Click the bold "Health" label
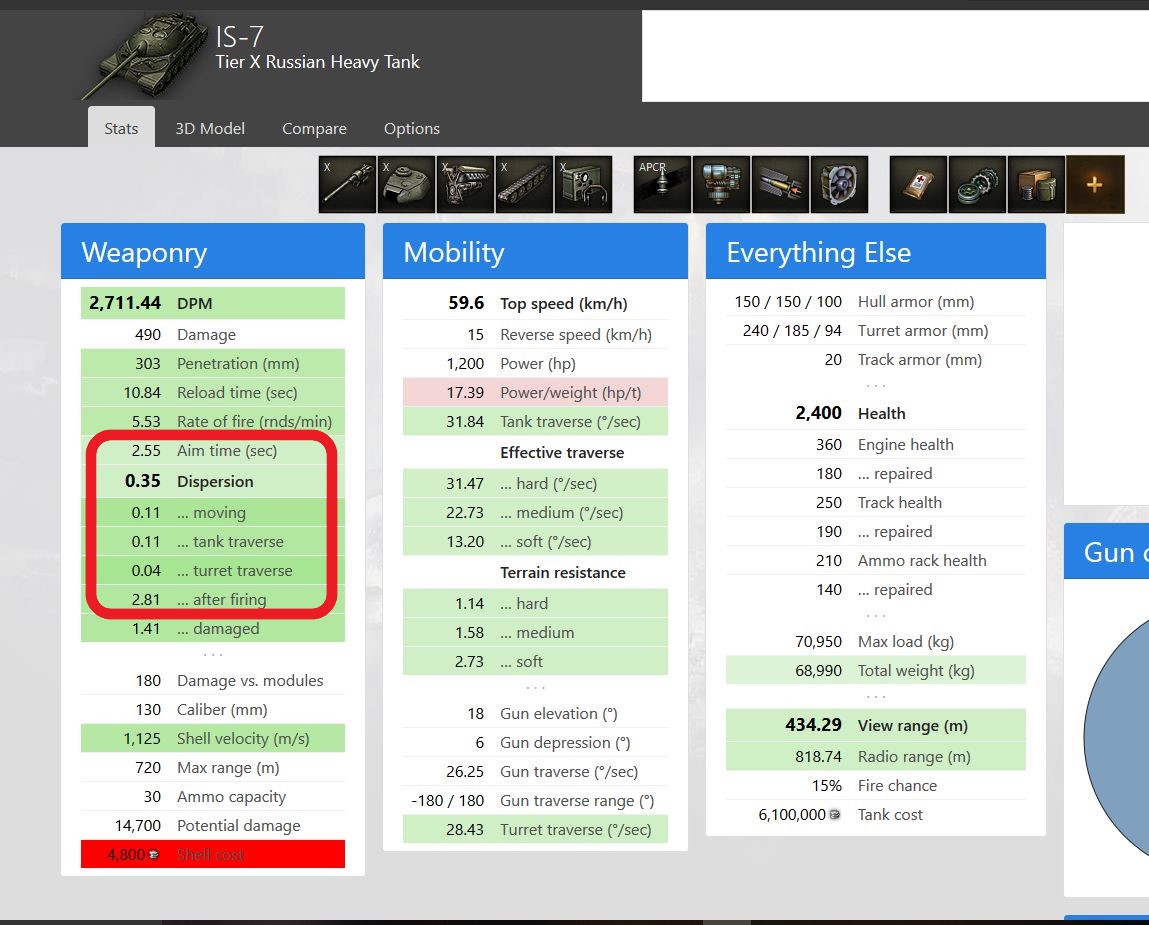Viewport: 1149px width, 925px height. tap(882, 413)
